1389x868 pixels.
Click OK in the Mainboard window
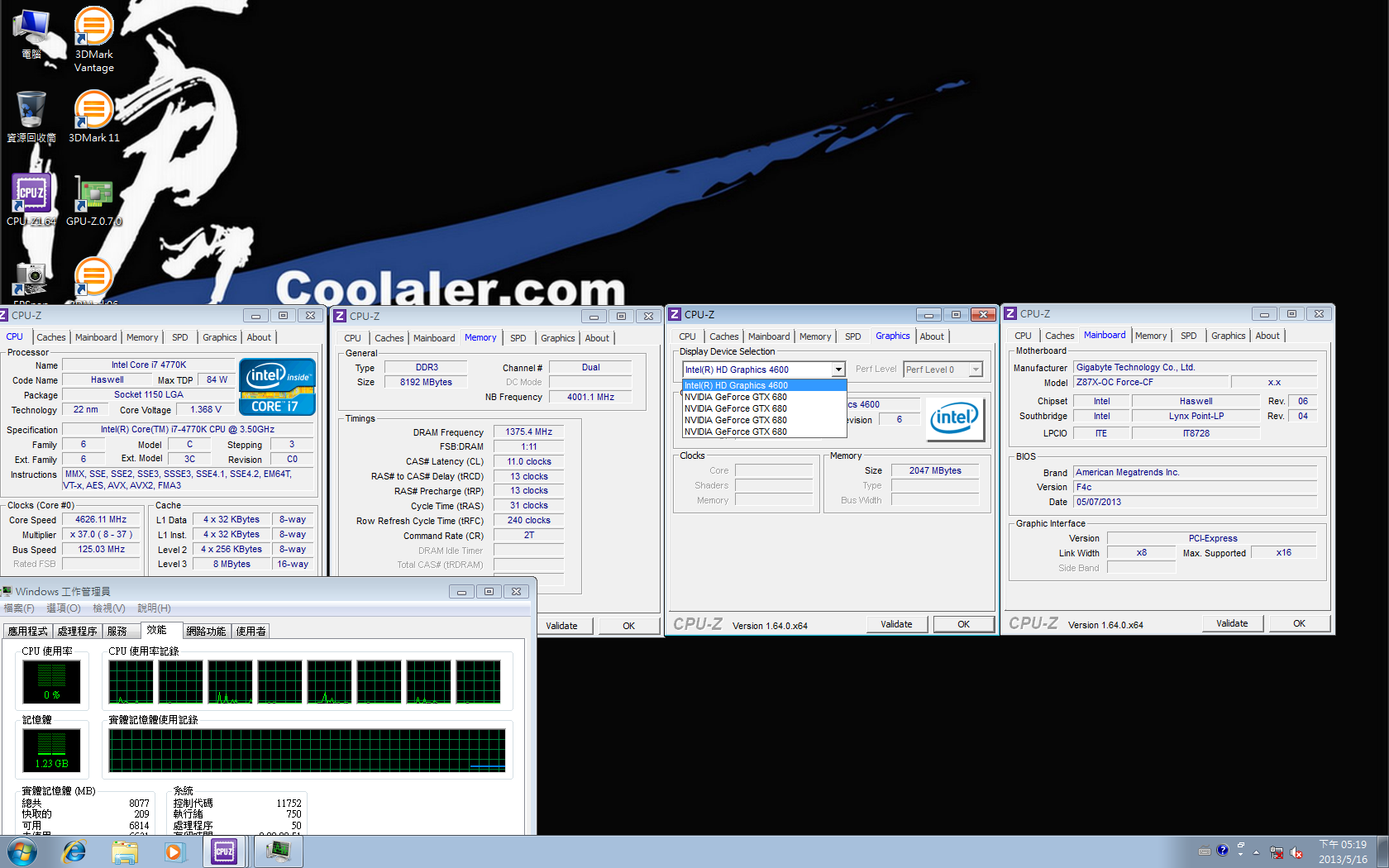pyautogui.click(x=1299, y=623)
